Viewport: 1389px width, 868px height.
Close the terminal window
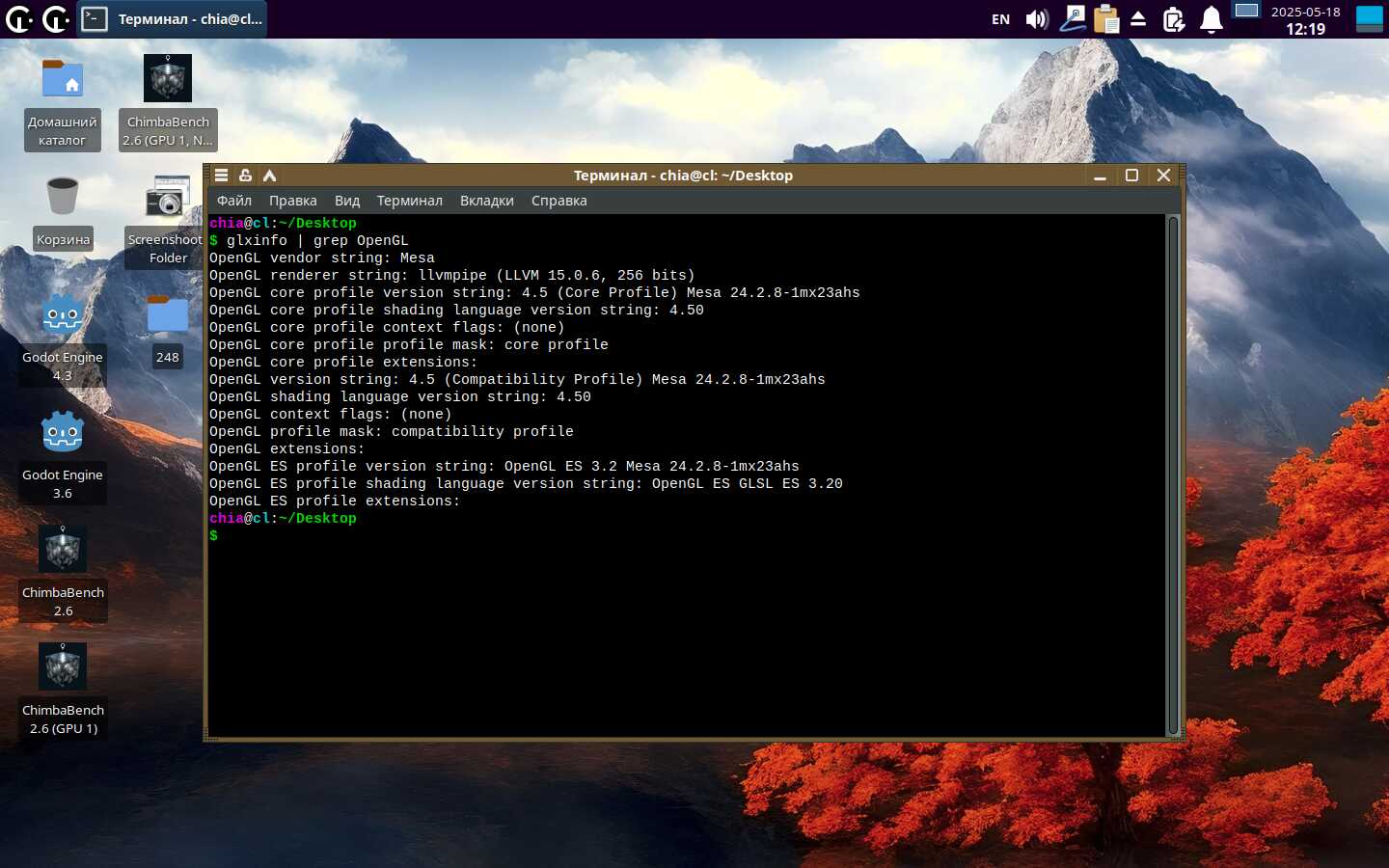click(1163, 176)
